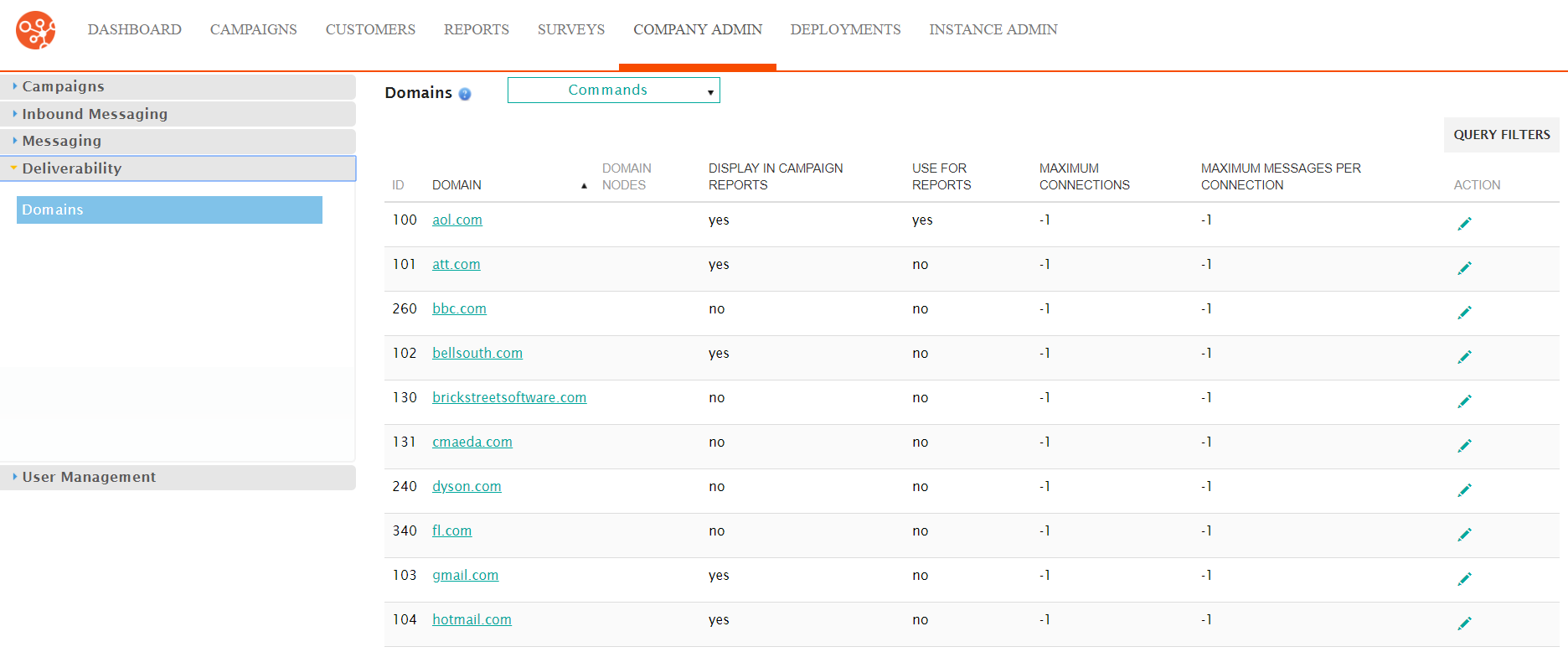The width and height of the screenshot is (1568, 652).
Task: Expand the User Management section
Action: [178, 477]
